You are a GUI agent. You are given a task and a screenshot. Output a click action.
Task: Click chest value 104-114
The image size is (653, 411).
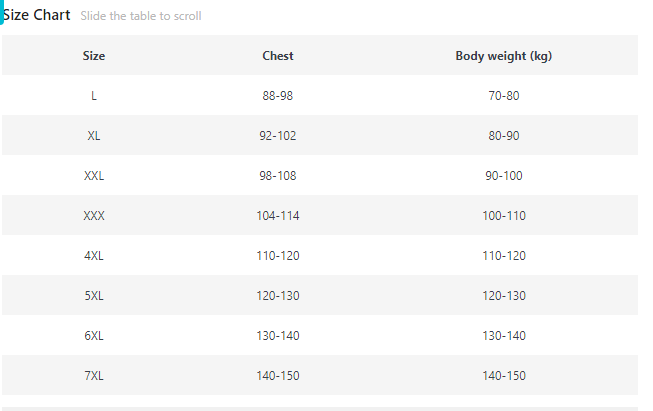(278, 216)
